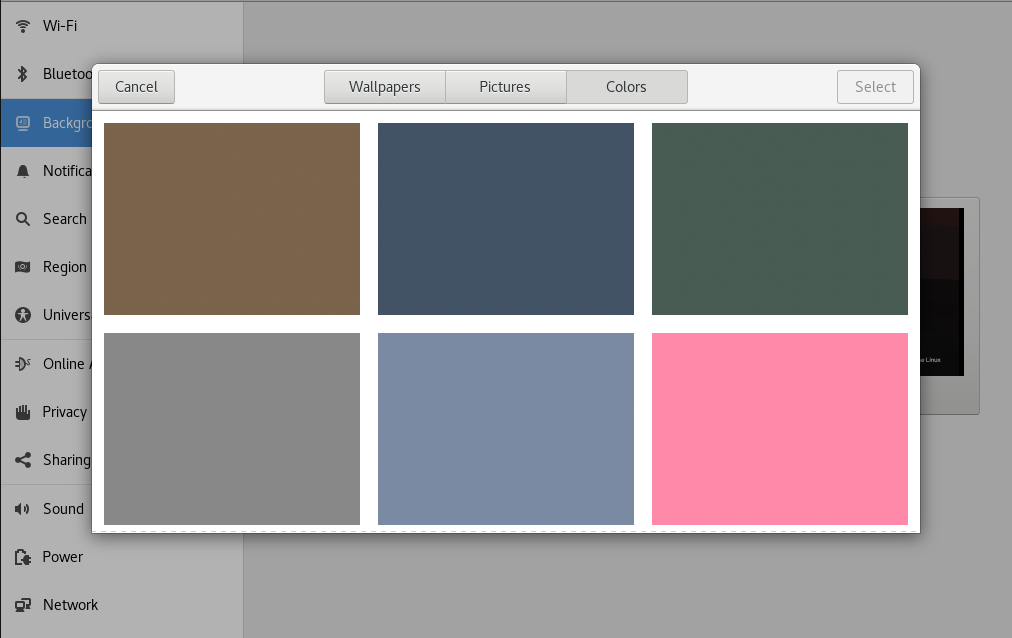Click the Power battery icon
The image size is (1012, 638).
pos(23,557)
